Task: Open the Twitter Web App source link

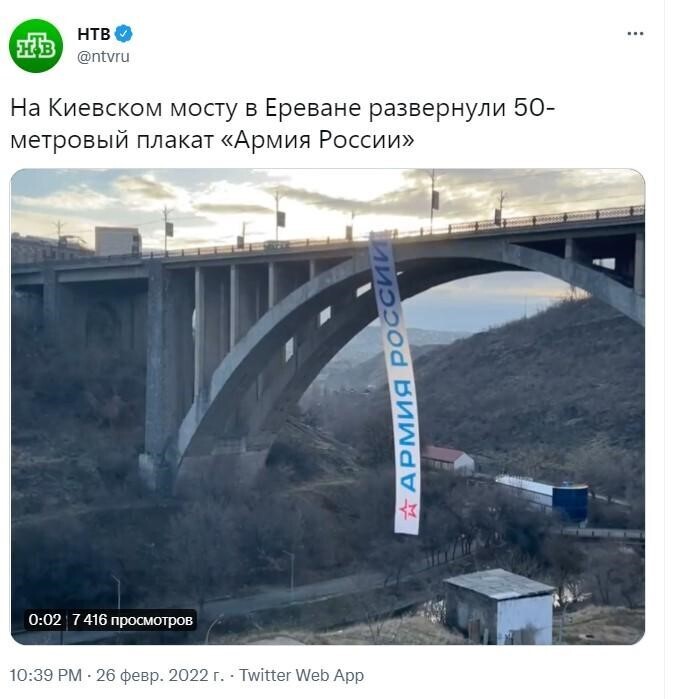Action: [301, 675]
